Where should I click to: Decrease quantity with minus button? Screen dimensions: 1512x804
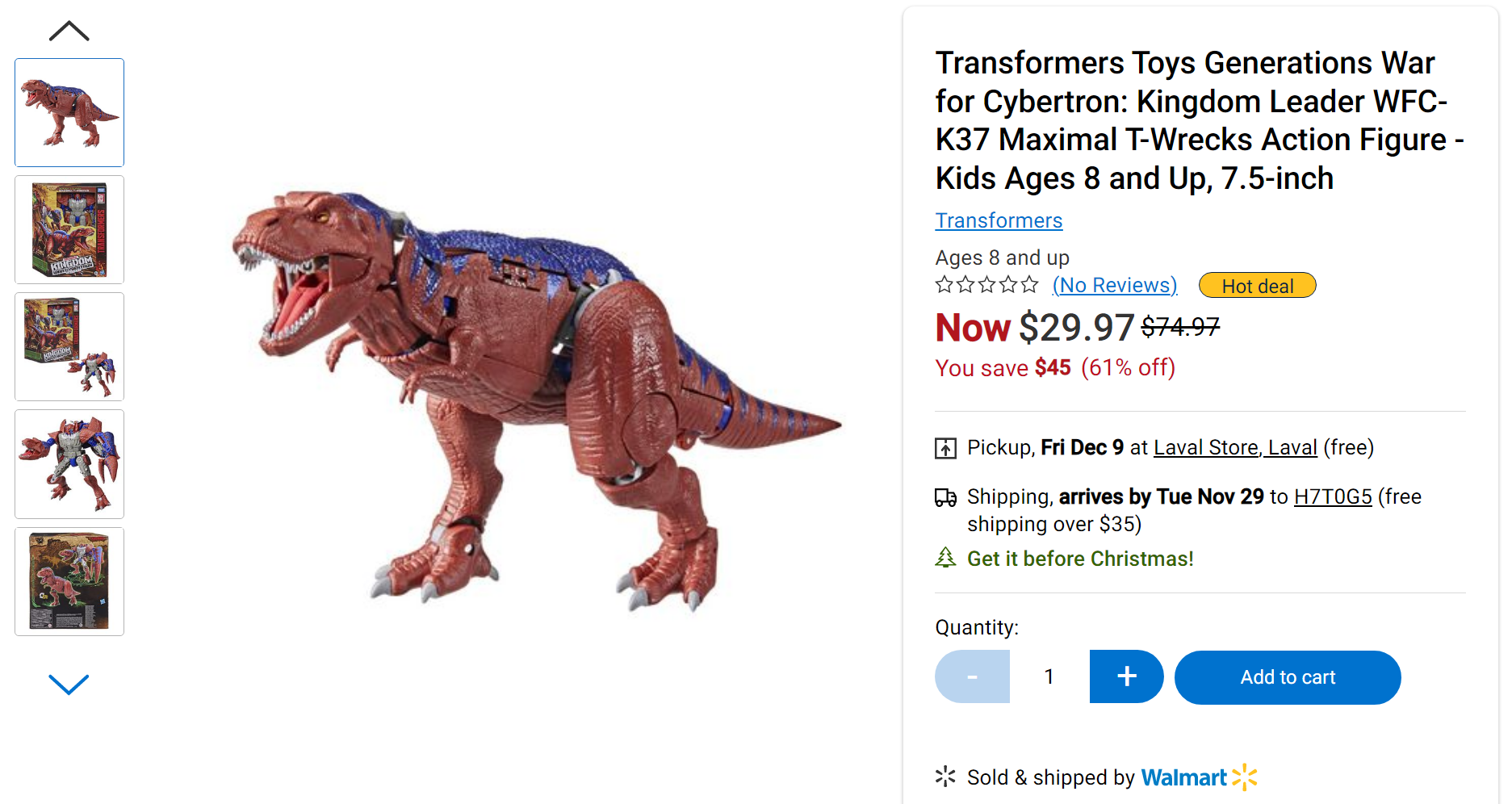pos(972,676)
